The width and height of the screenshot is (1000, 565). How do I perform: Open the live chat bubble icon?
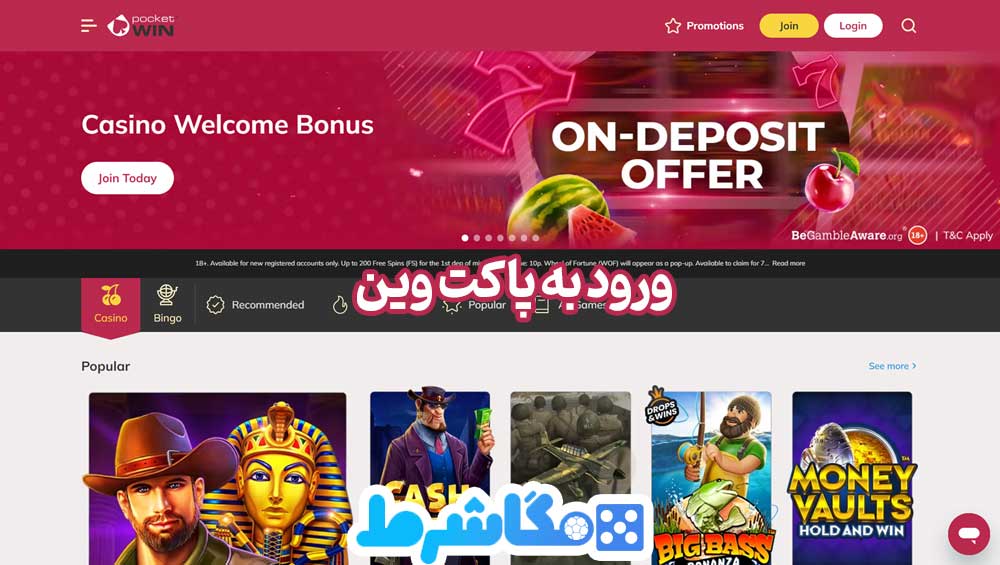969,534
